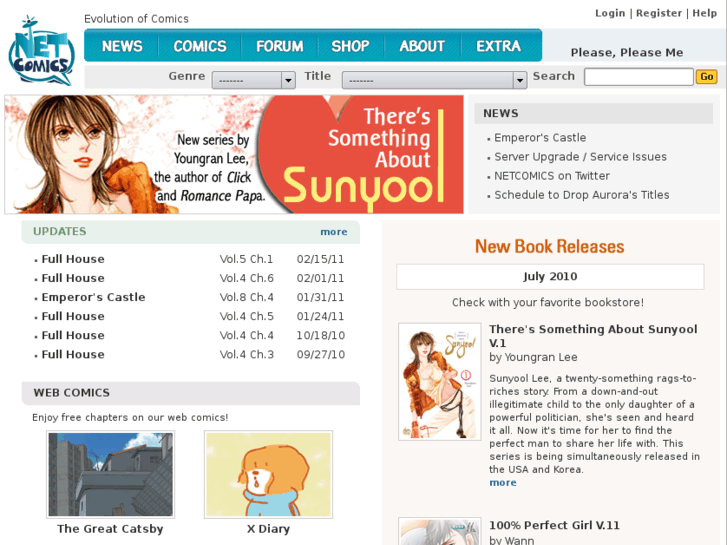Click the July 2010 release box
The width and height of the screenshot is (727, 545).
tap(550, 276)
